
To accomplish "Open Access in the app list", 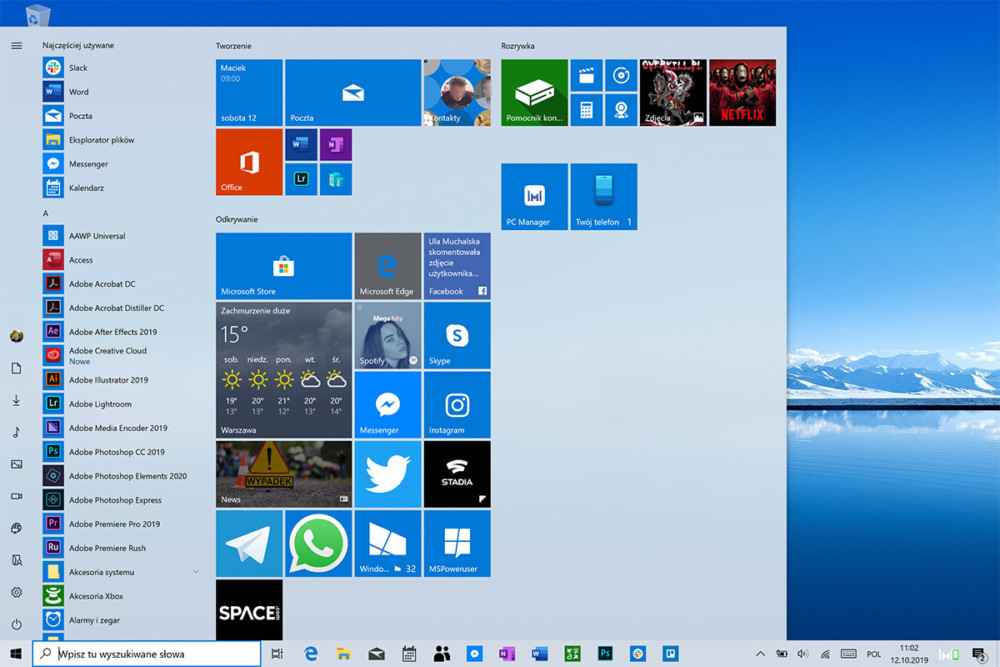I will (x=121, y=260).
